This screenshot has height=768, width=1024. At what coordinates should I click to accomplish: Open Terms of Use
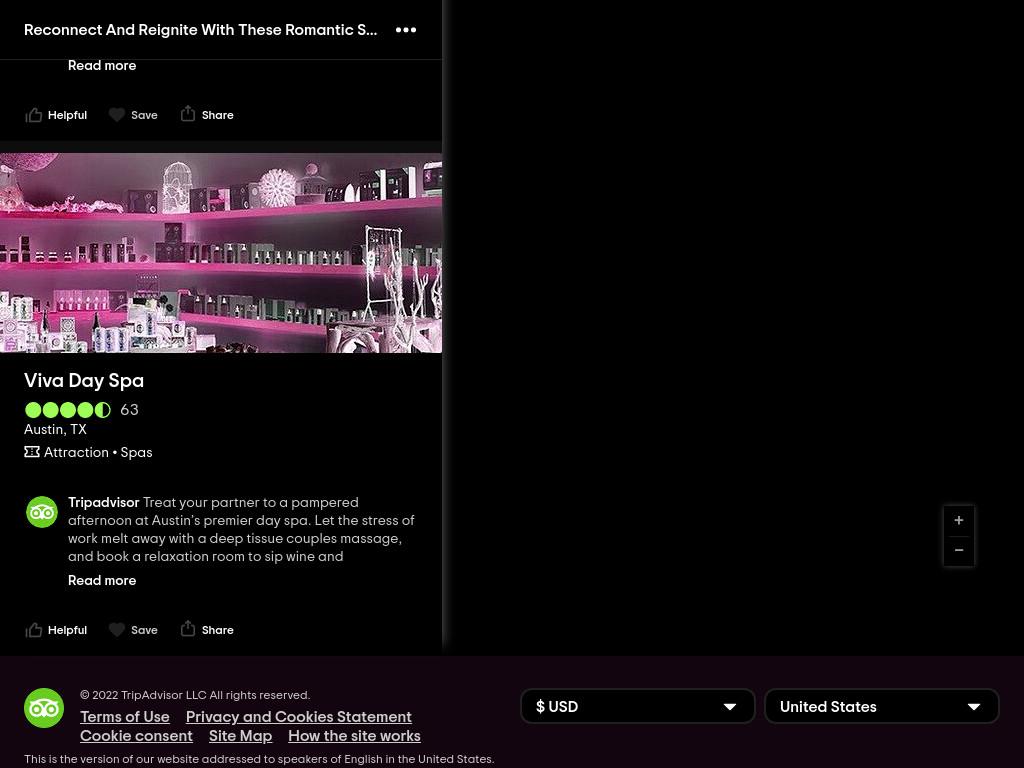[125, 717]
